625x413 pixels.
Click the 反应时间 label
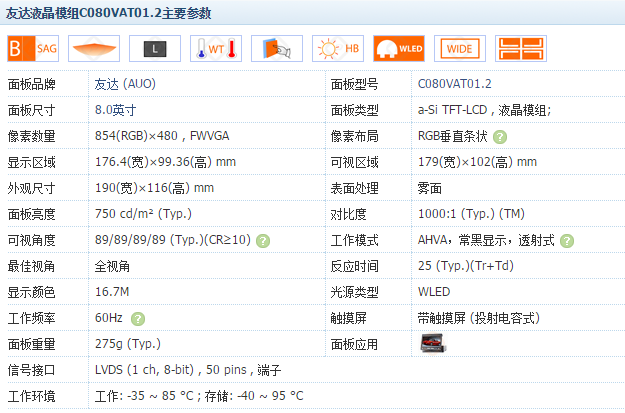click(x=354, y=266)
